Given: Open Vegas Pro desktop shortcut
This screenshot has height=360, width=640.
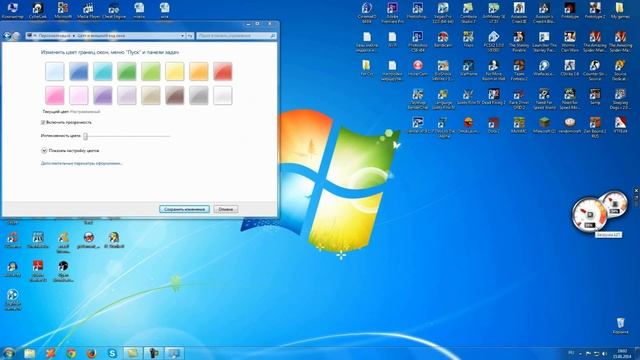Looking at the screenshot, I should (443, 12).
